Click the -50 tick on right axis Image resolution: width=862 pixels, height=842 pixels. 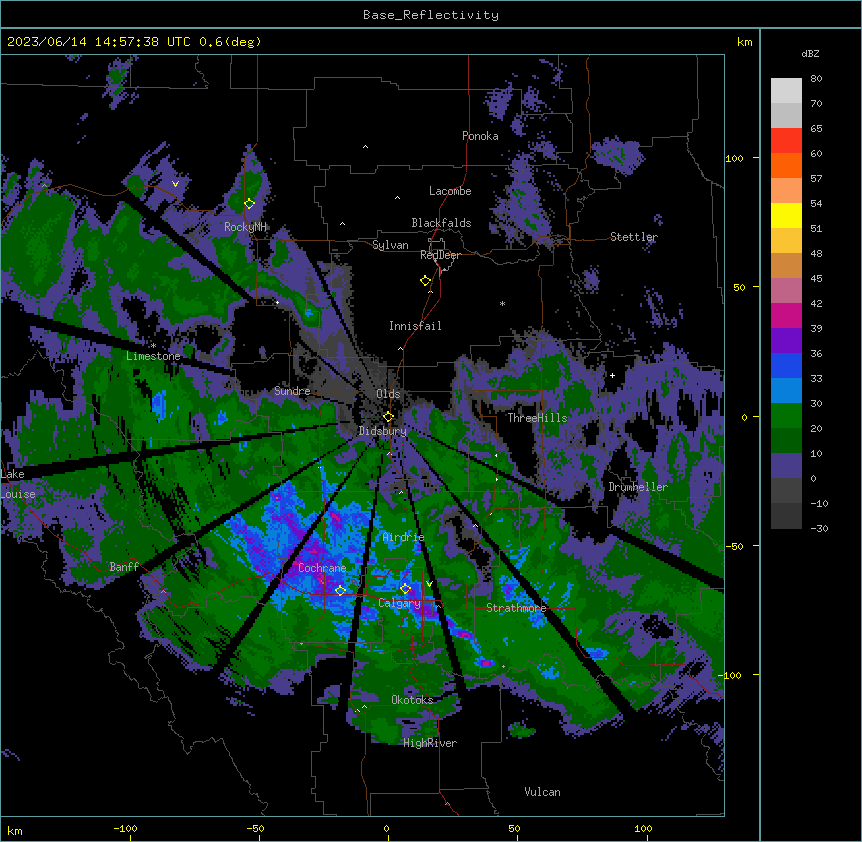click(734, 546)
